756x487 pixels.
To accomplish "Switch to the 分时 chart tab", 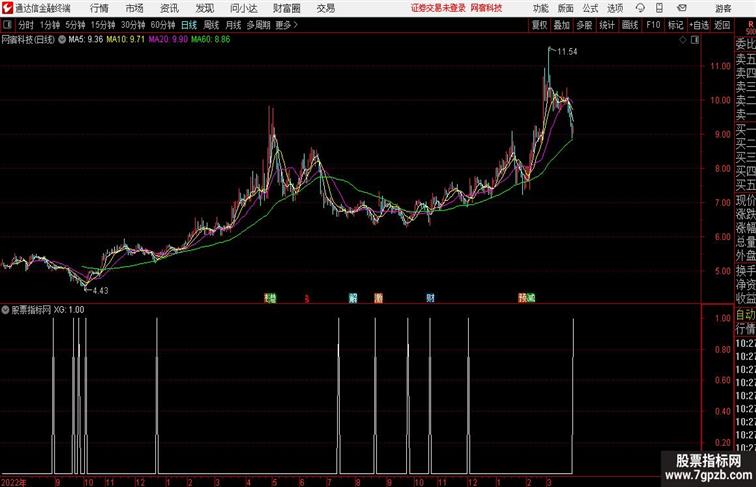I will click(26, 25).
